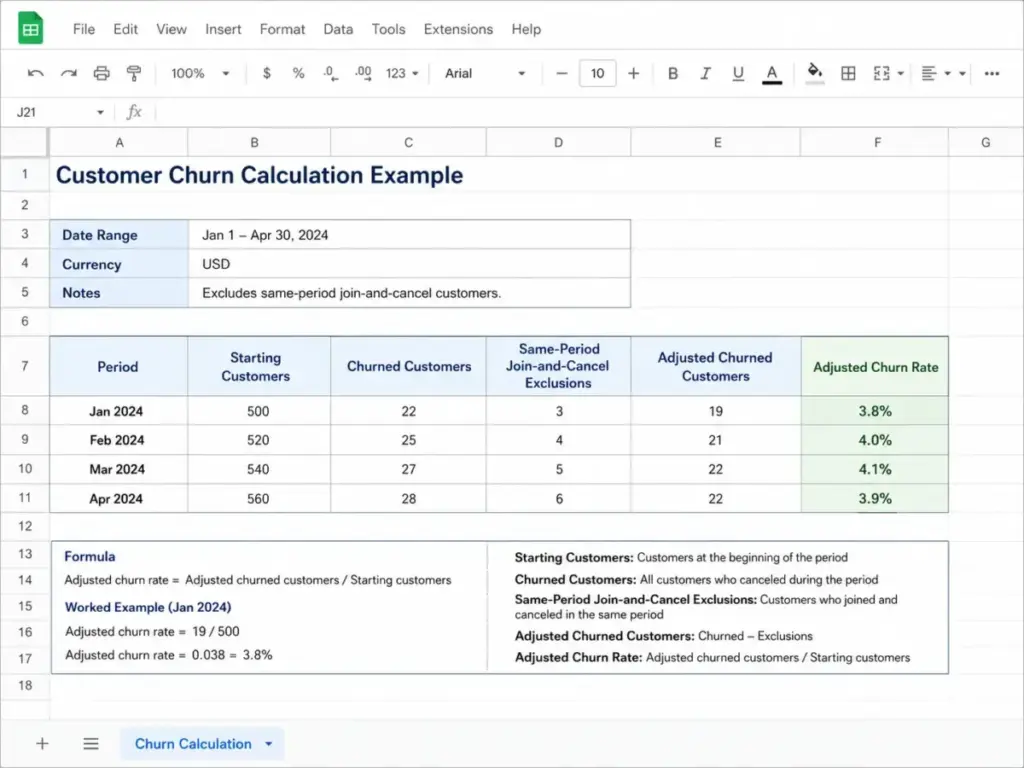Open the Arial font dropdown
This screenshot has width=1024, height=768.
pyautogui.click(x=485, y=73)
